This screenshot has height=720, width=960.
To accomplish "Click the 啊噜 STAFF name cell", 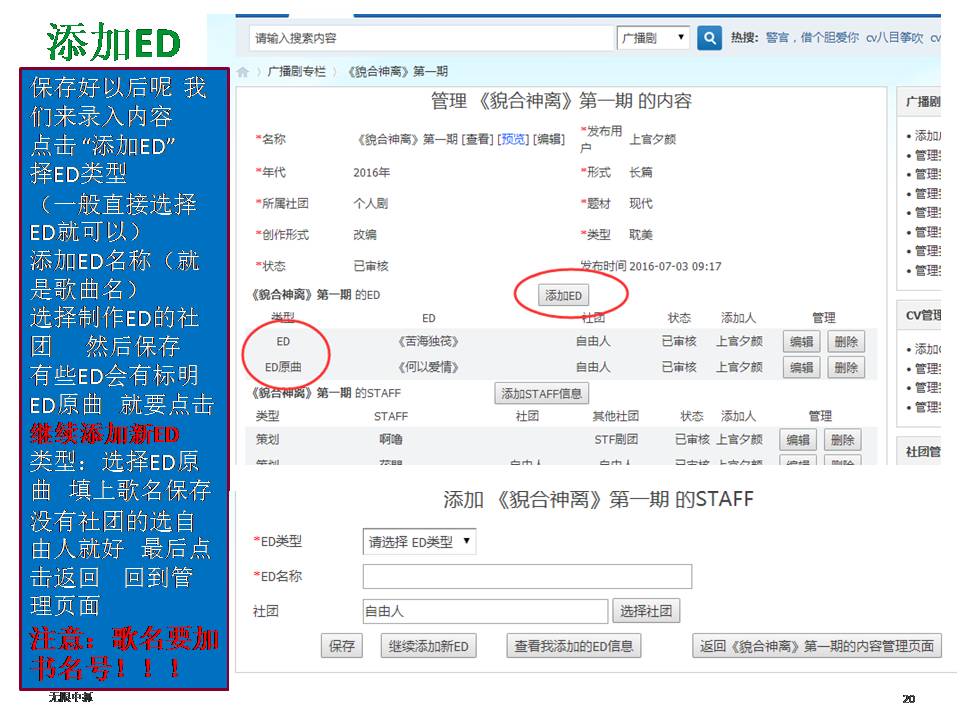I will [391, 440].
